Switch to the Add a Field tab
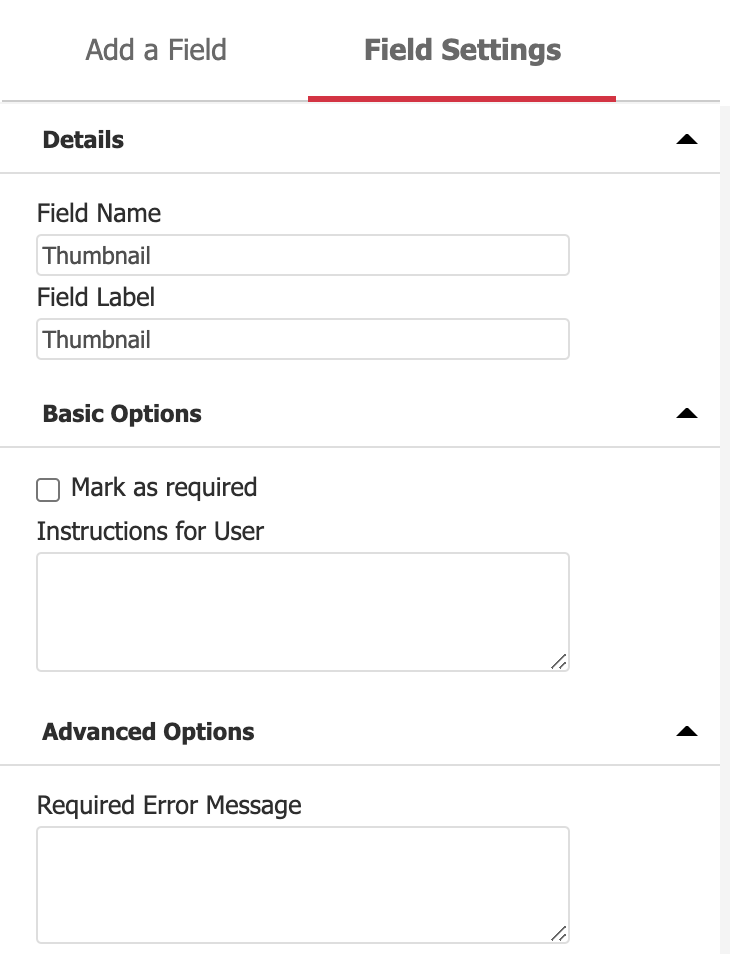730x954 pixels. 156,50
